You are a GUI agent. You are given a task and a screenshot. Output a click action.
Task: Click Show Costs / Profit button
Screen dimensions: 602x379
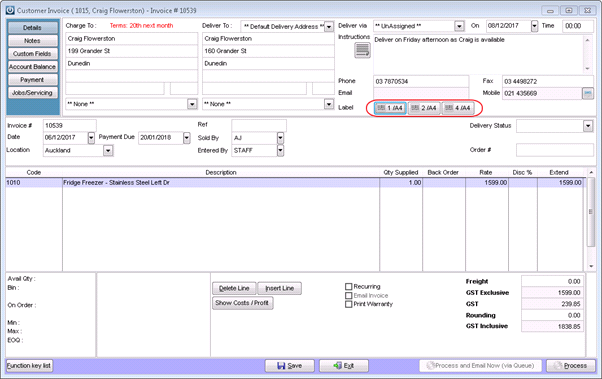click(243, 303)
